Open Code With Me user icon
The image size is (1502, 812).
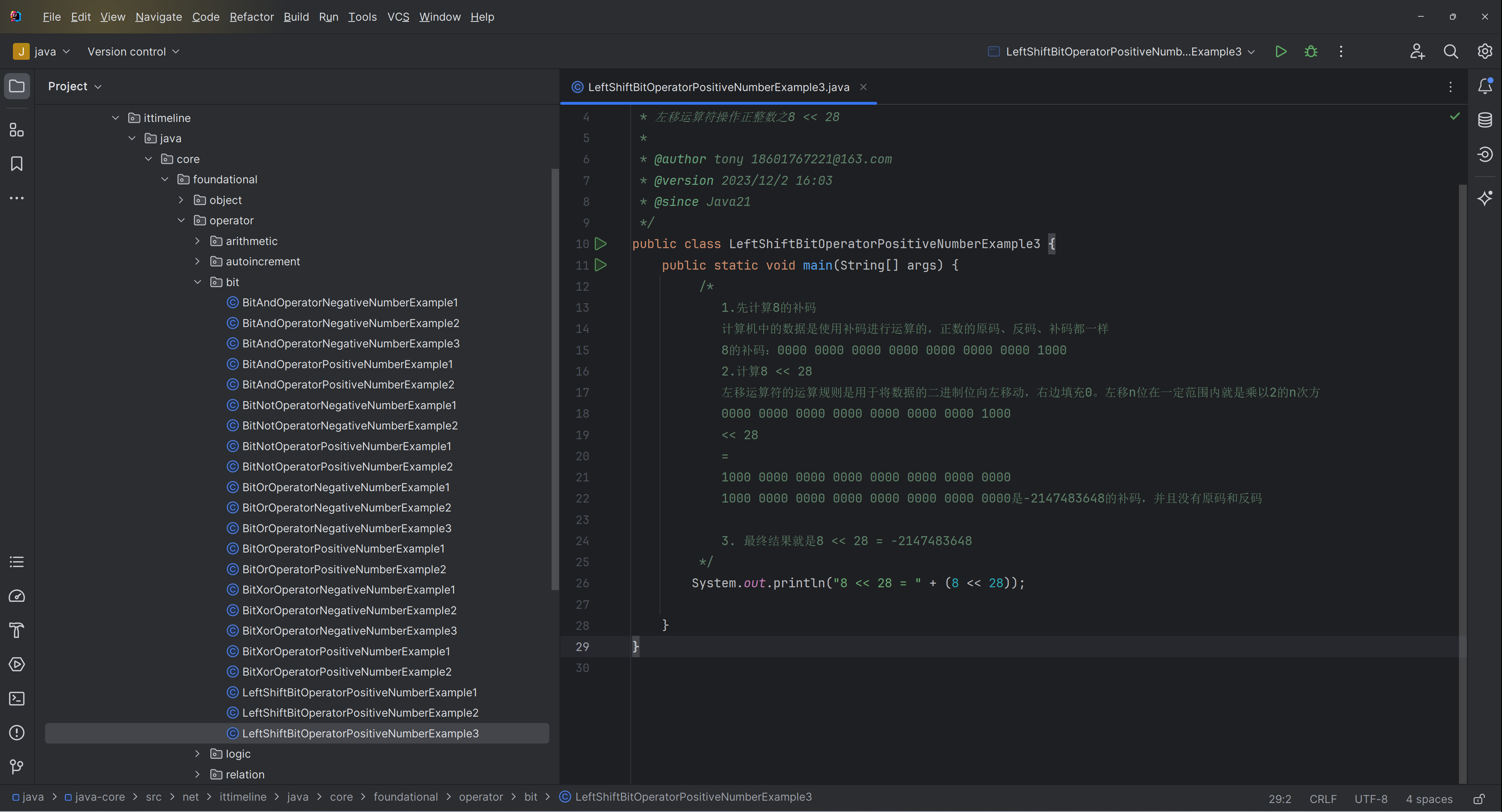(x=1418, y=51)
